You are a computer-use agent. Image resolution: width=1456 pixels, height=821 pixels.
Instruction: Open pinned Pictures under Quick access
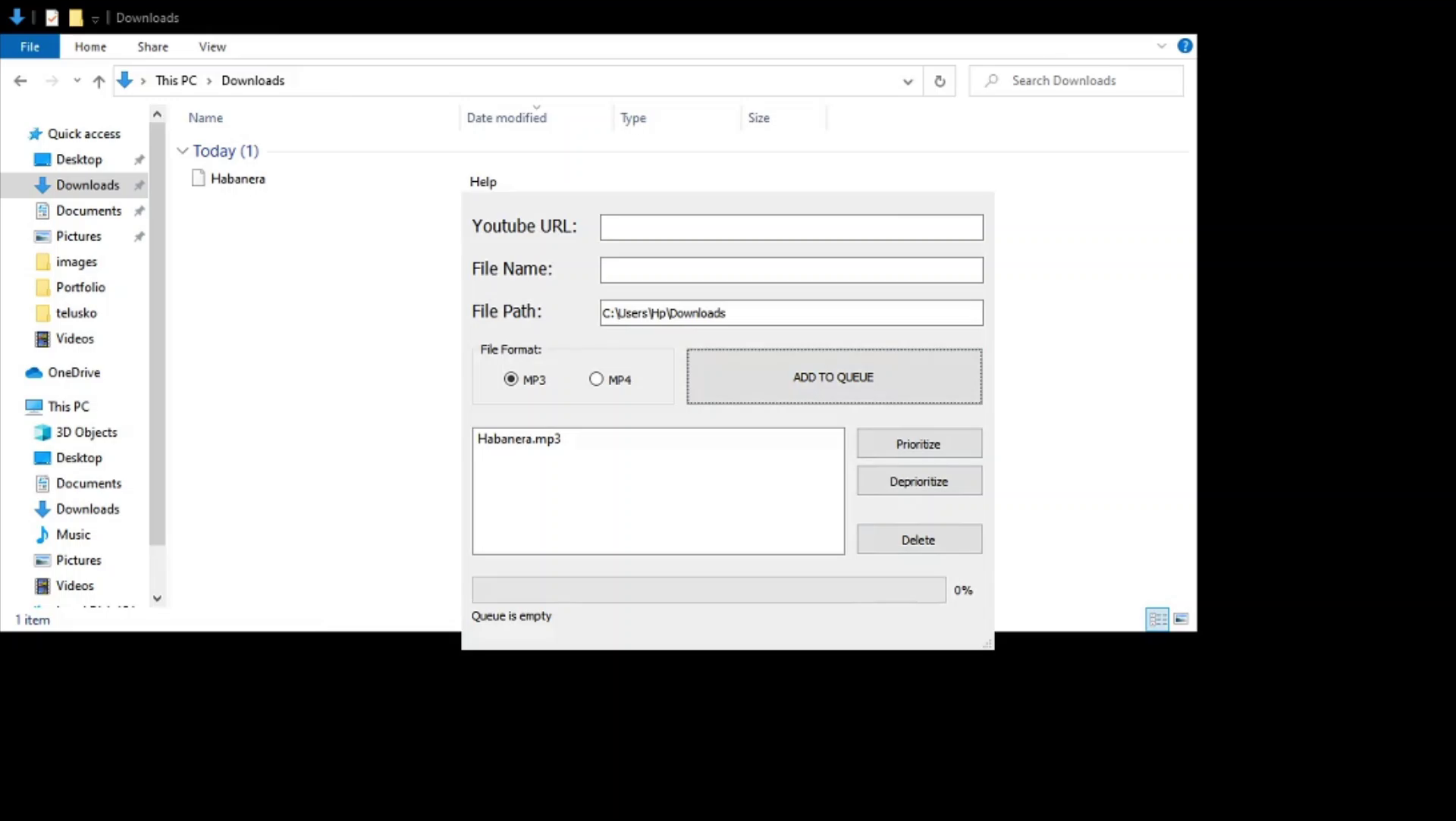78,237
